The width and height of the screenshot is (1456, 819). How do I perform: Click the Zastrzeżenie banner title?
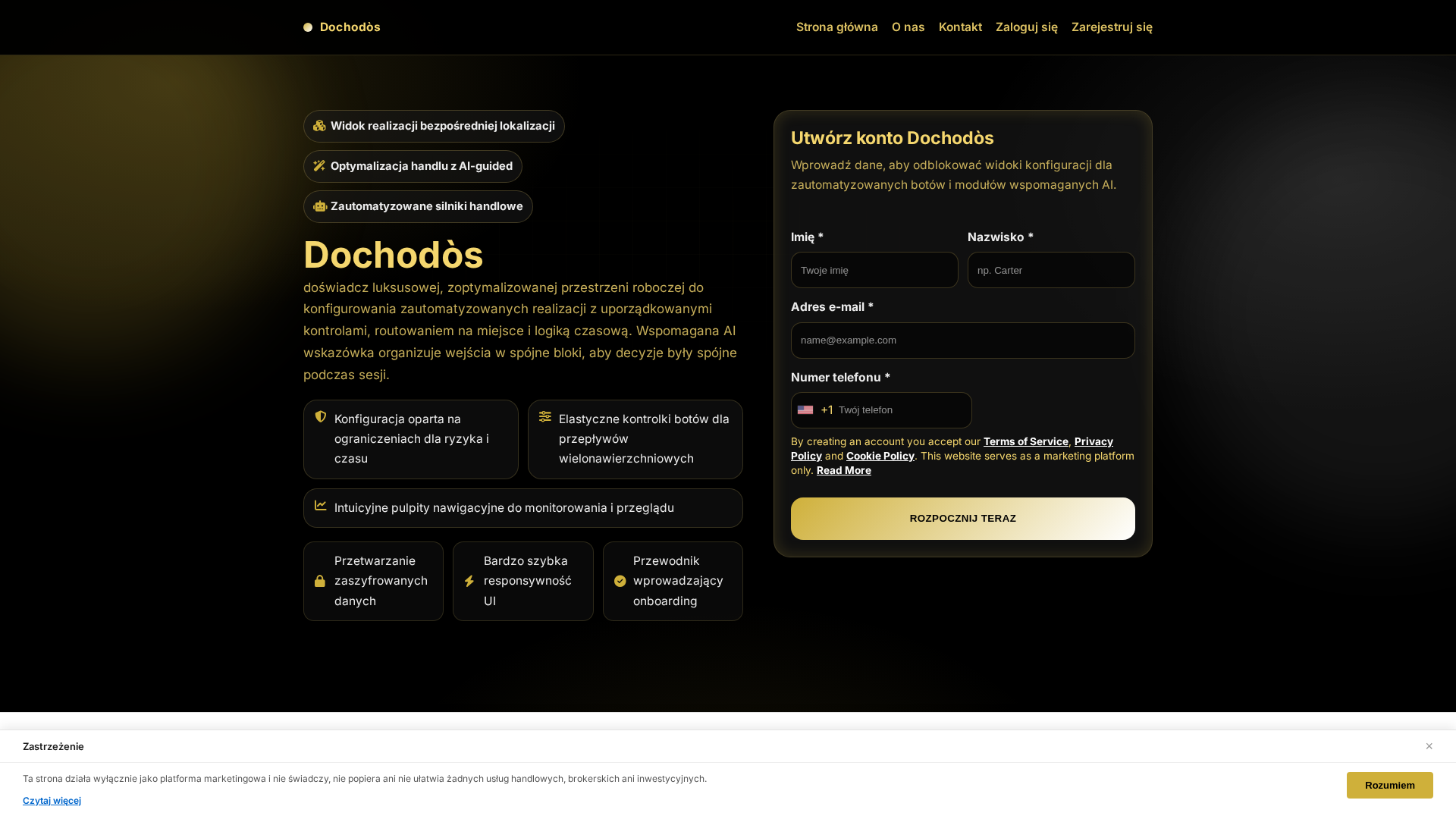coord(53,747)
